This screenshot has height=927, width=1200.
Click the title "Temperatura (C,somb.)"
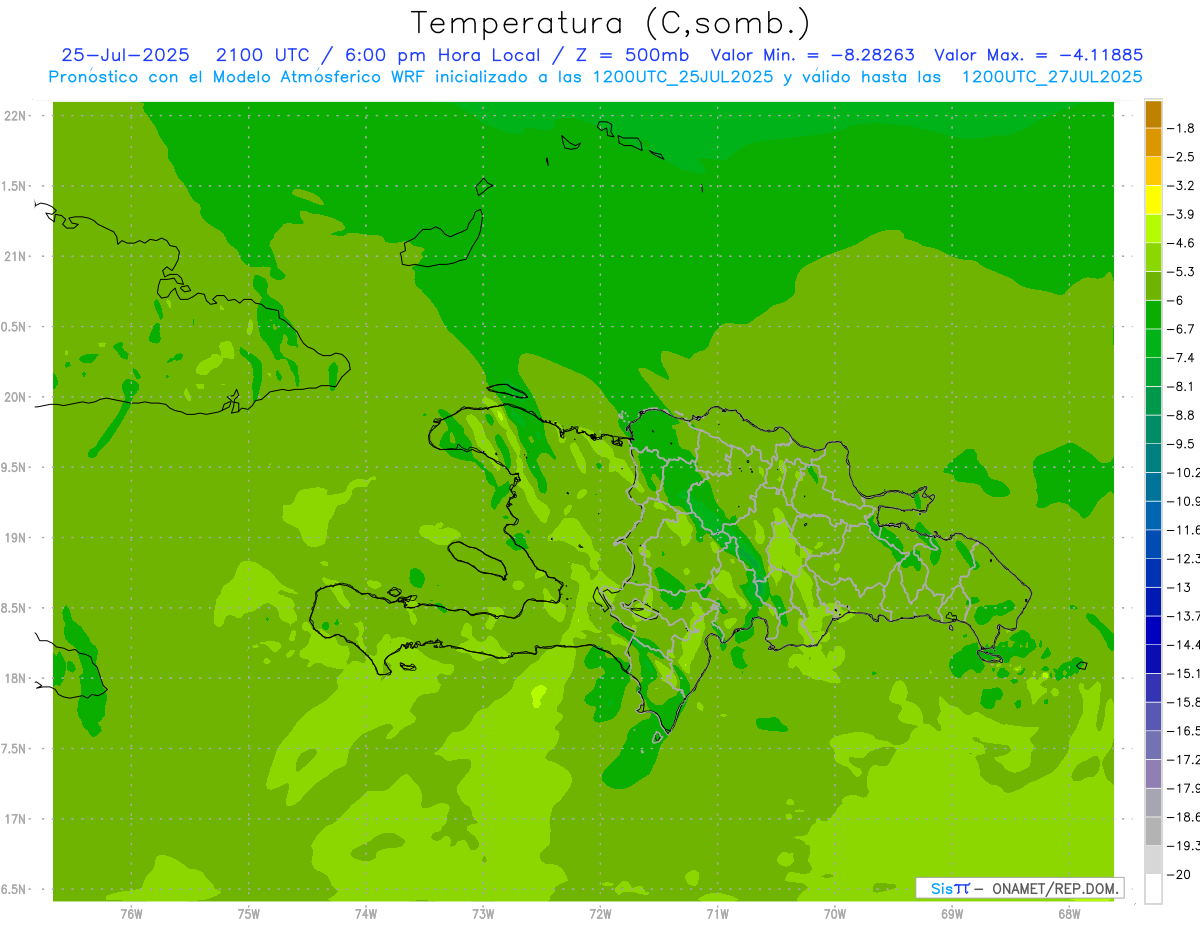tap(611, 24)
